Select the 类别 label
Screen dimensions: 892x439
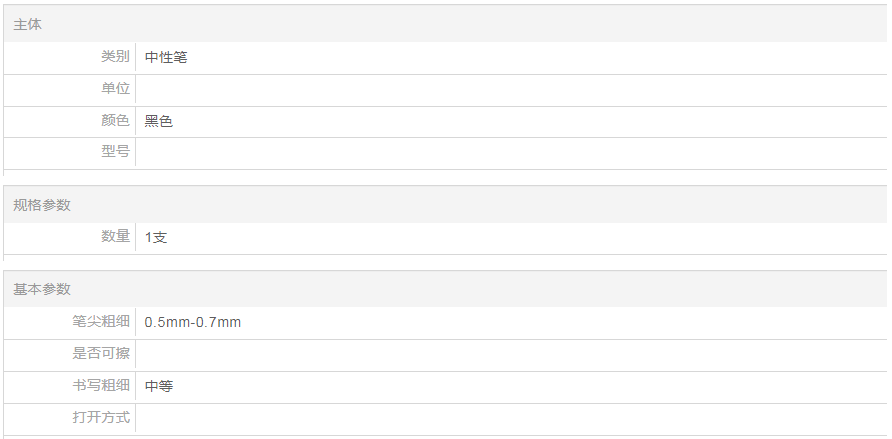pyautogui.click(x=115, y=57)
